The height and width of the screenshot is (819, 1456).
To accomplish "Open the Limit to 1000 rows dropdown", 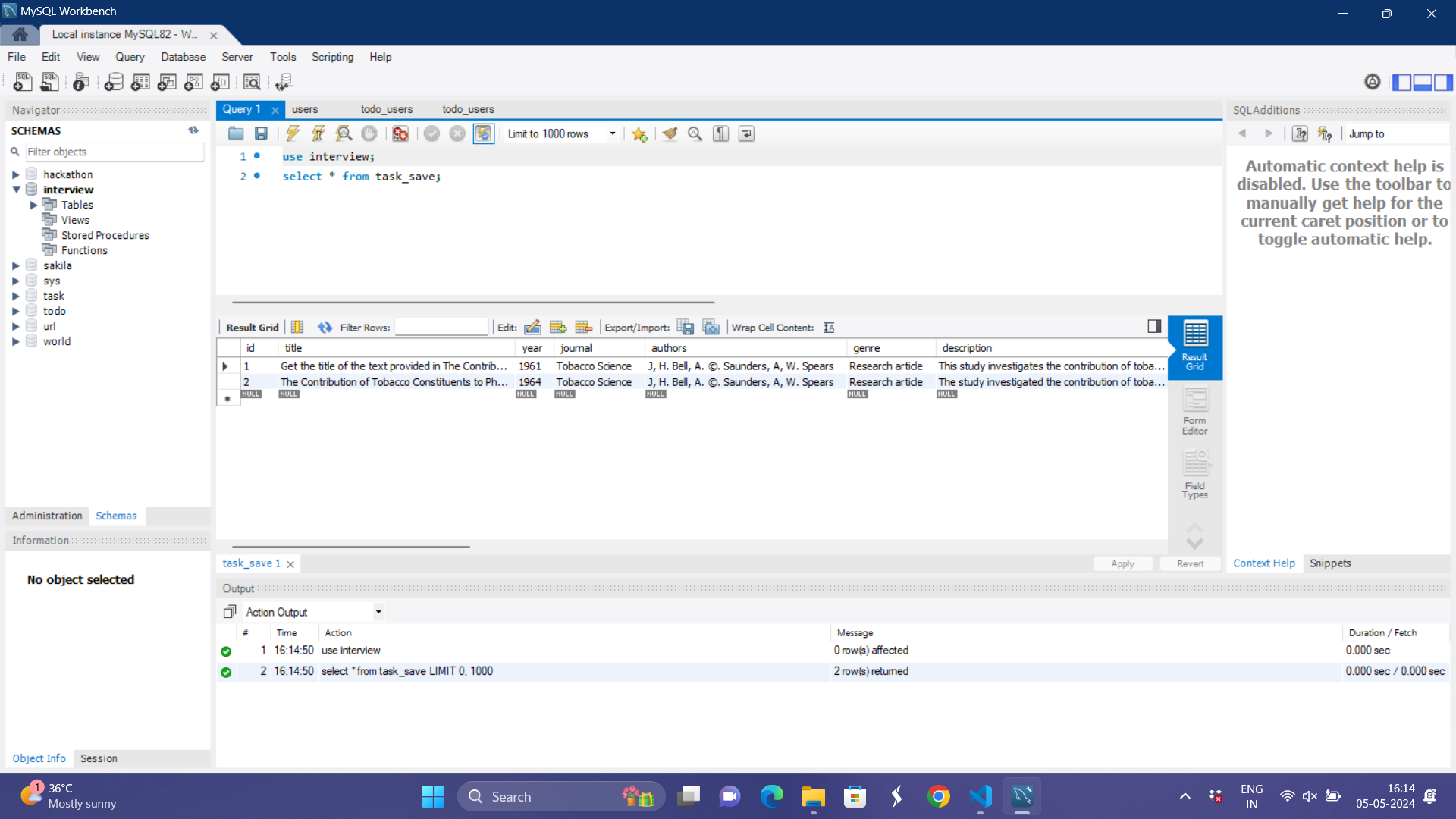I will (612, 133).
